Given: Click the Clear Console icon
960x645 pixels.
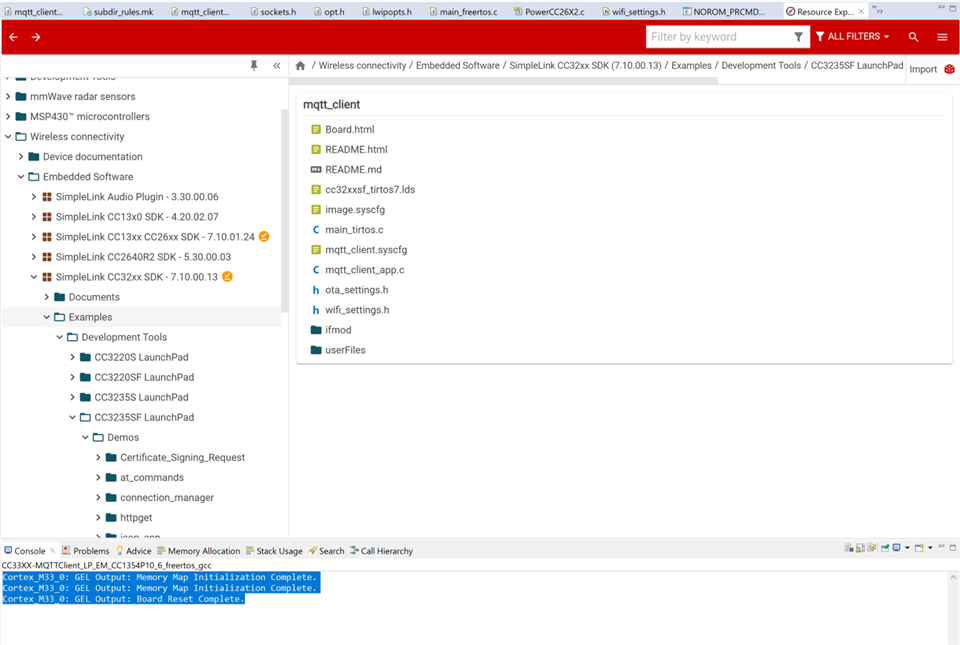Looking at the screenshot, I should [x=849, y=547].
